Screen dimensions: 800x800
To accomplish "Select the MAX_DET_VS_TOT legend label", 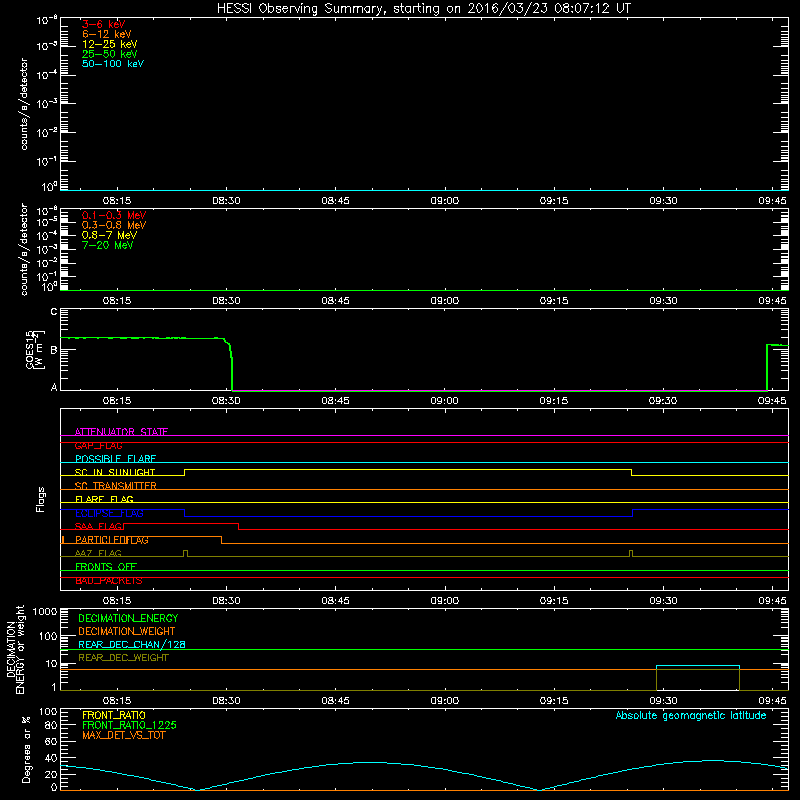I will pyautogui.click(x=123, y=735).
